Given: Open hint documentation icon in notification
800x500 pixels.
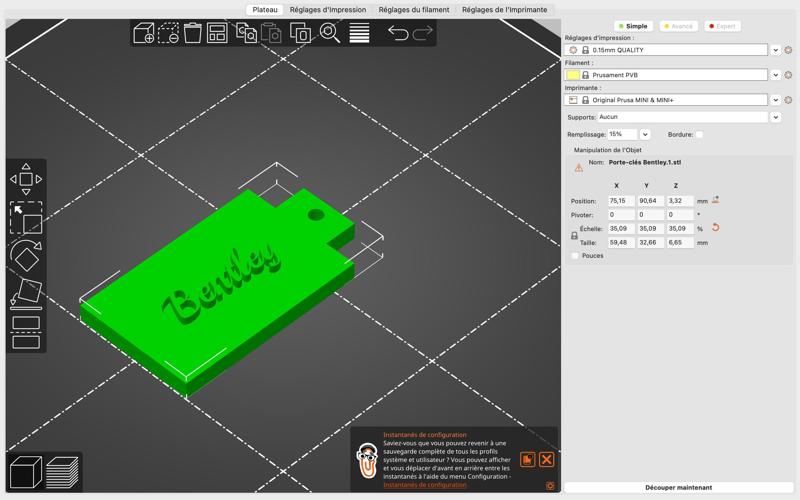Looking at the screenshot, I should click(528, 460).
